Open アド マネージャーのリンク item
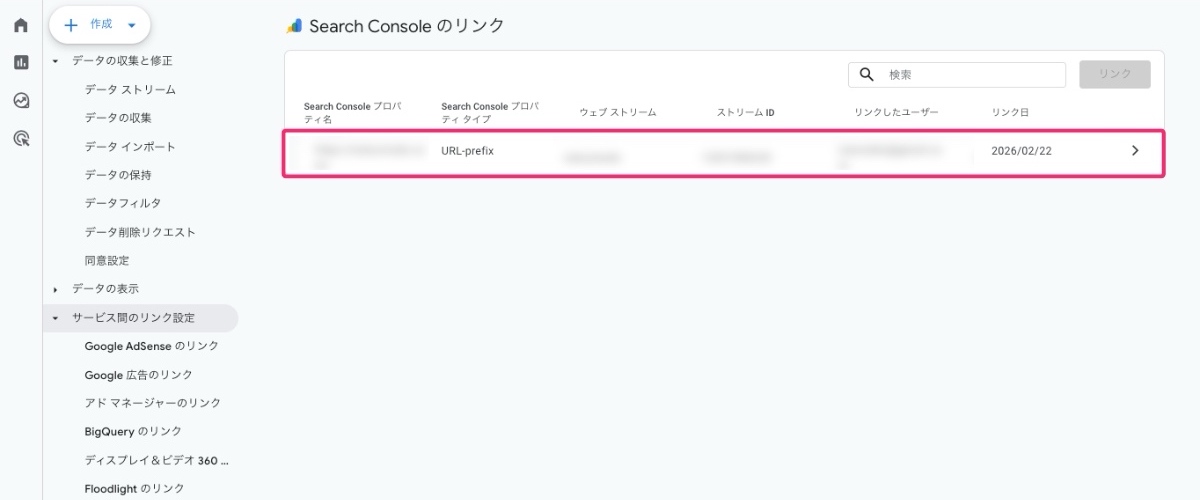The height and width of the screenshot is (500, 1200). pos(153,403)
